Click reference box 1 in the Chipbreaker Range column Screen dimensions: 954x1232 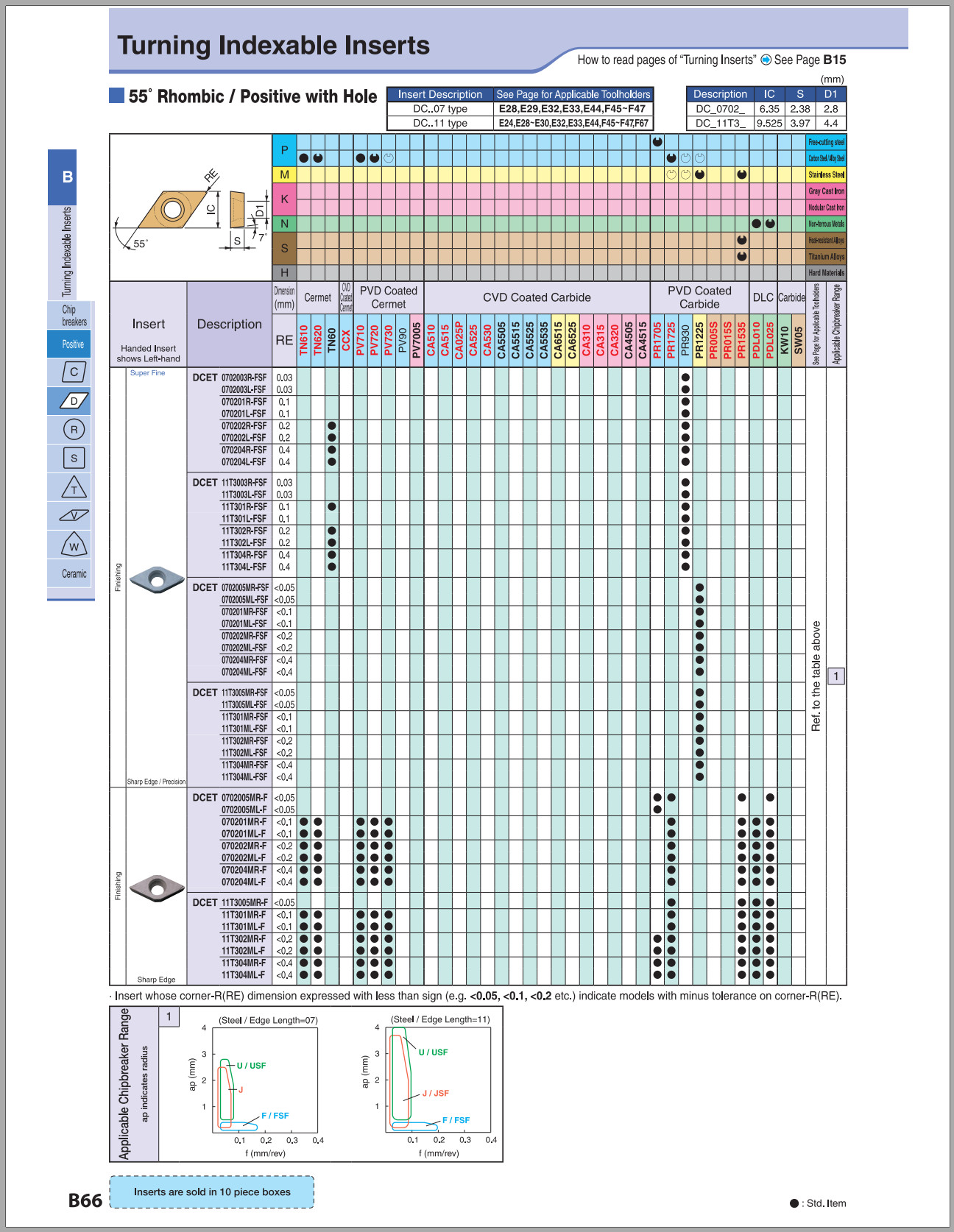835,676
